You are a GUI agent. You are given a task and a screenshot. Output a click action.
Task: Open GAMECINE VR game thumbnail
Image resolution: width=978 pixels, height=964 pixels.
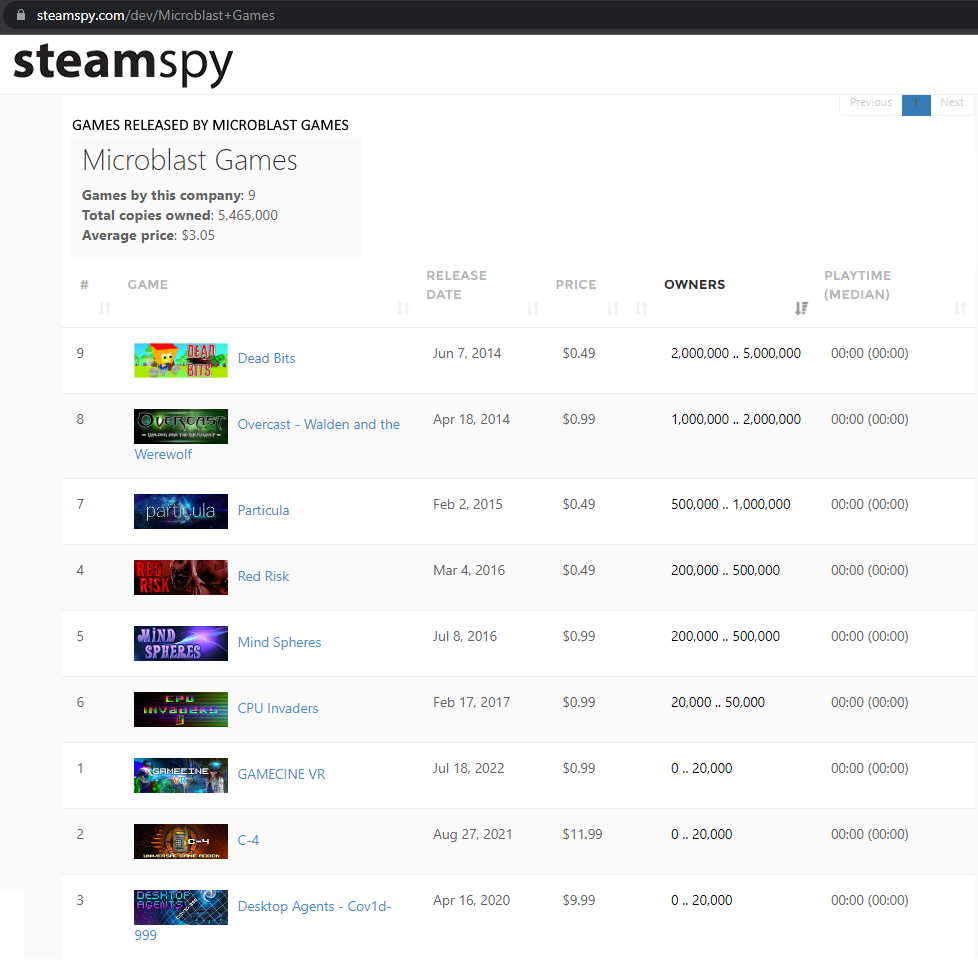pos(181,776)
